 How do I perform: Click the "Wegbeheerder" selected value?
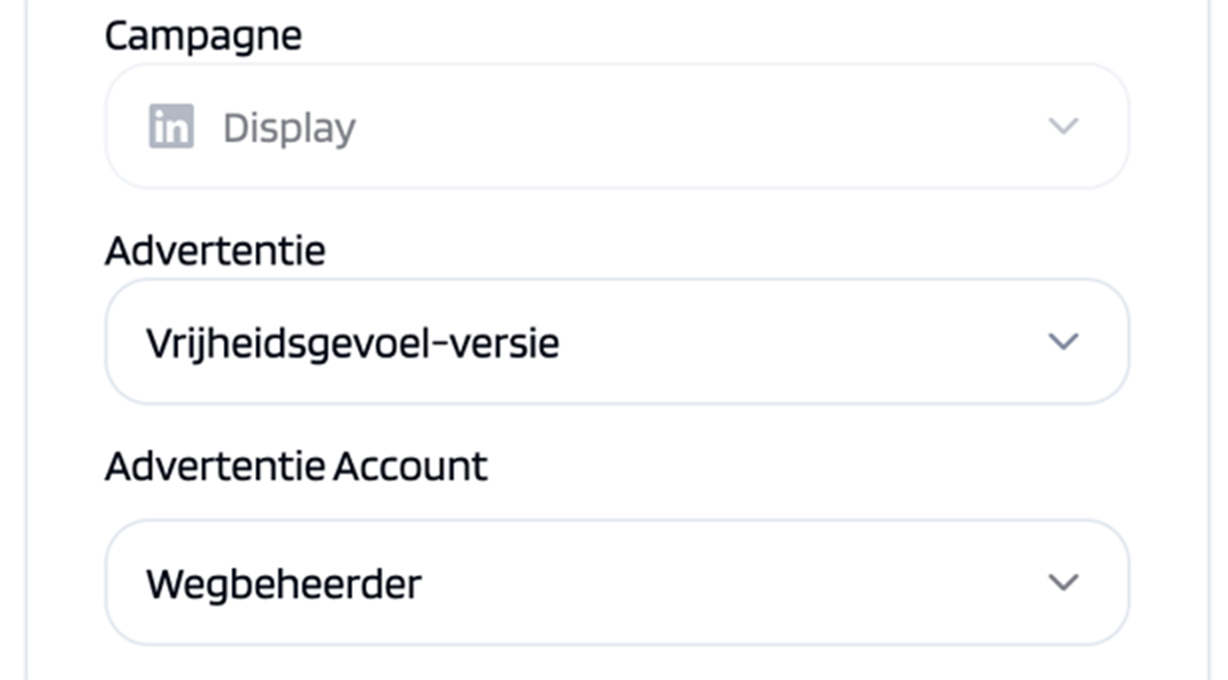(x=284, y=583)
